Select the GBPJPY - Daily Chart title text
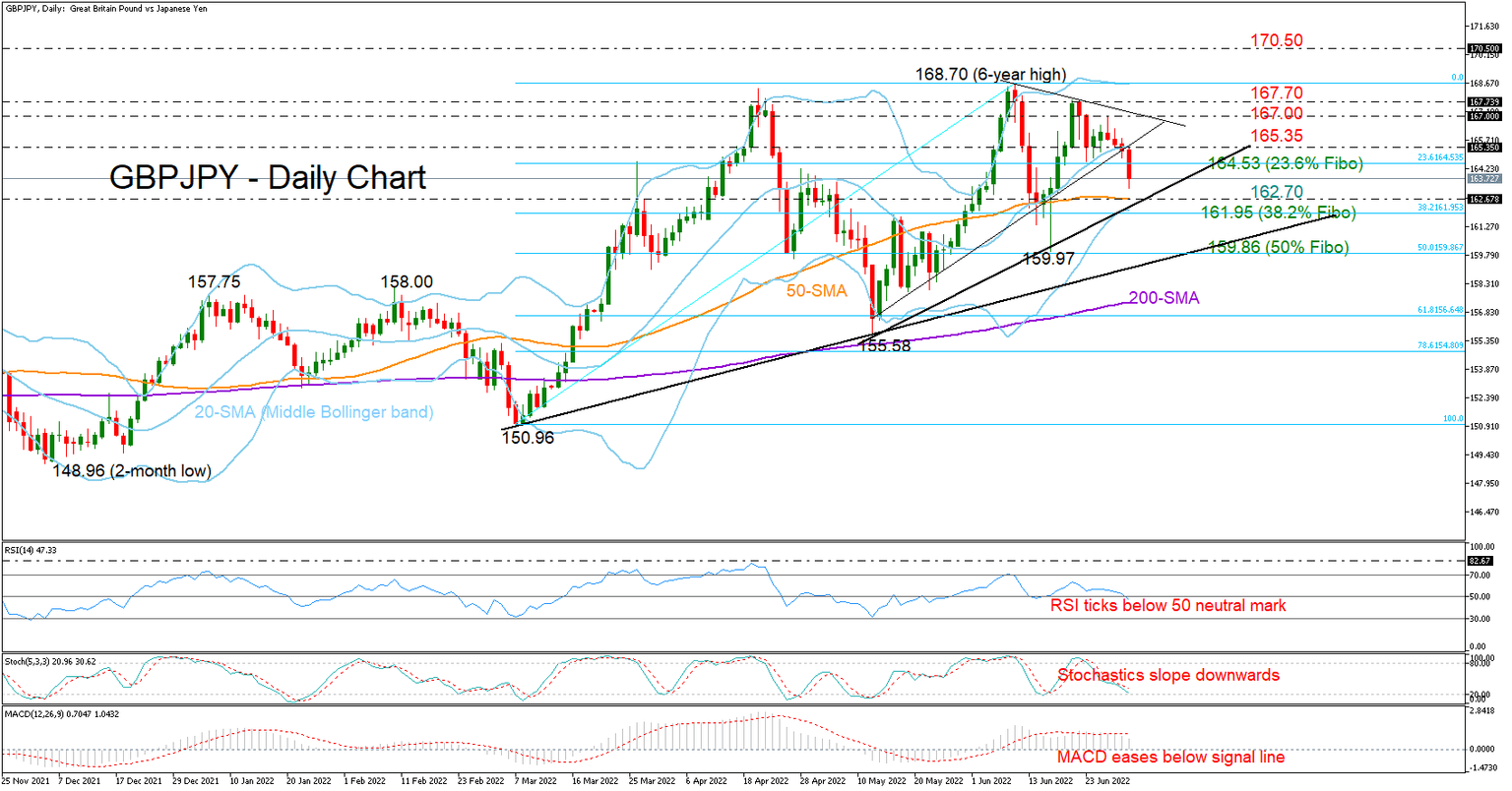Viewport: 1512px width, 791px height. point(266,178)
